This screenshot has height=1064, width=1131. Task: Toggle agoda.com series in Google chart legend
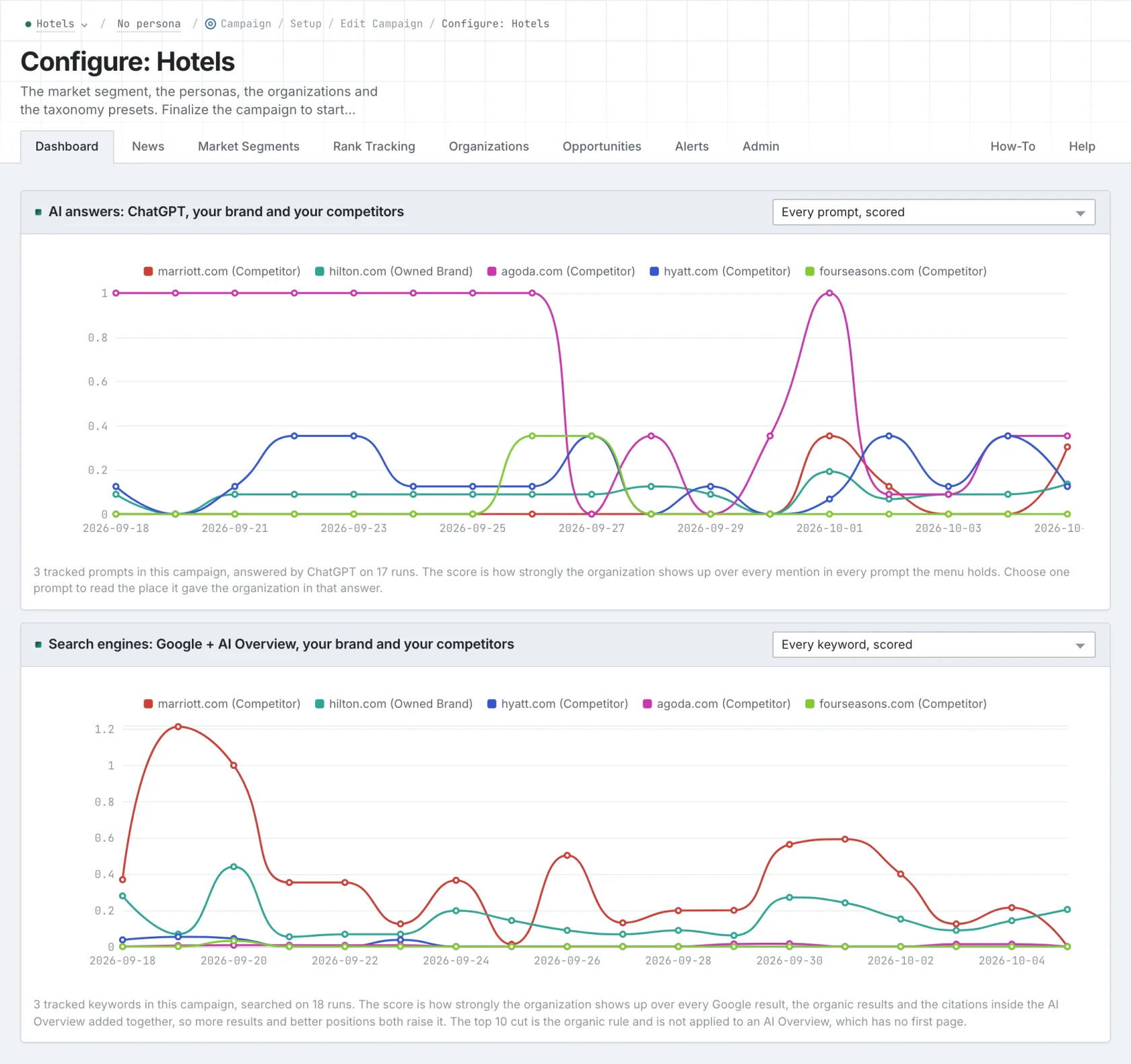[x=717, y=704]
